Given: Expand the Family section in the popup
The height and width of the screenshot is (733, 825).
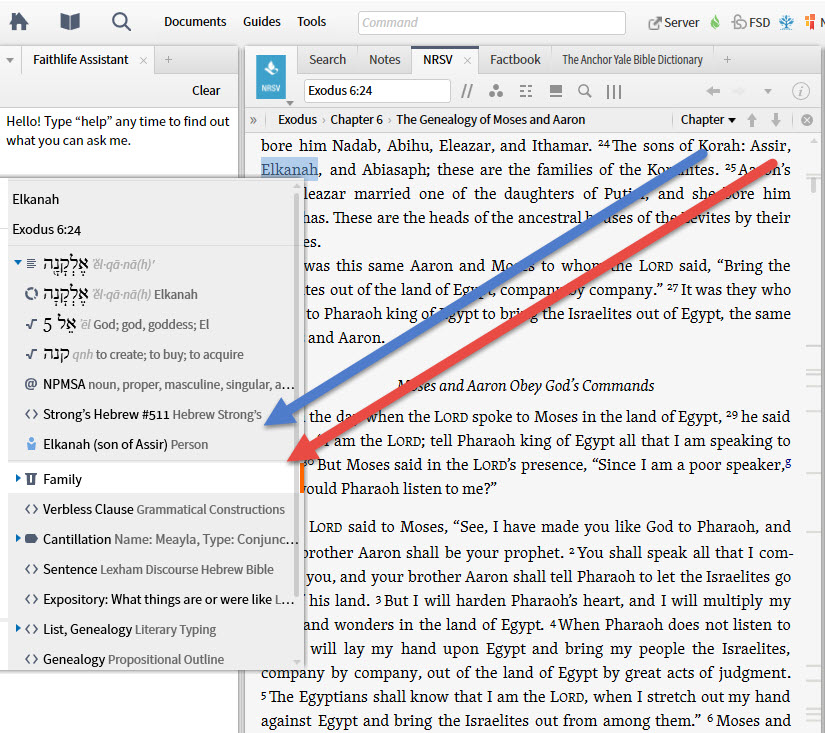Looking at the screenshot, I should pyautogui.click(x=17, y=478).
